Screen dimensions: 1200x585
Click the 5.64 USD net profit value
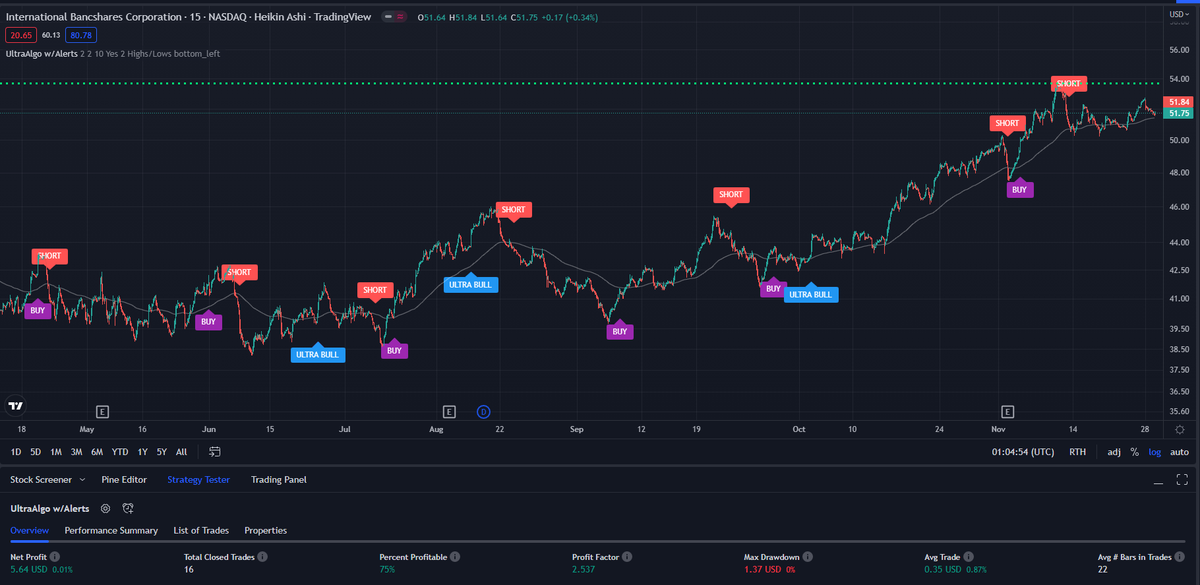click(28, 569)
